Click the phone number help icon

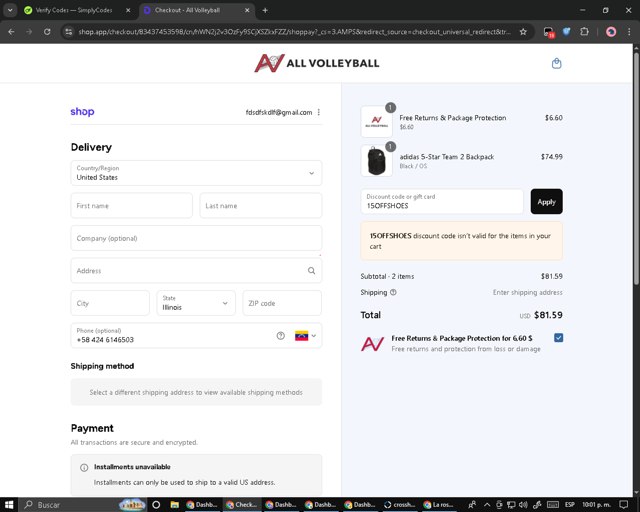[x=280, y=336]
